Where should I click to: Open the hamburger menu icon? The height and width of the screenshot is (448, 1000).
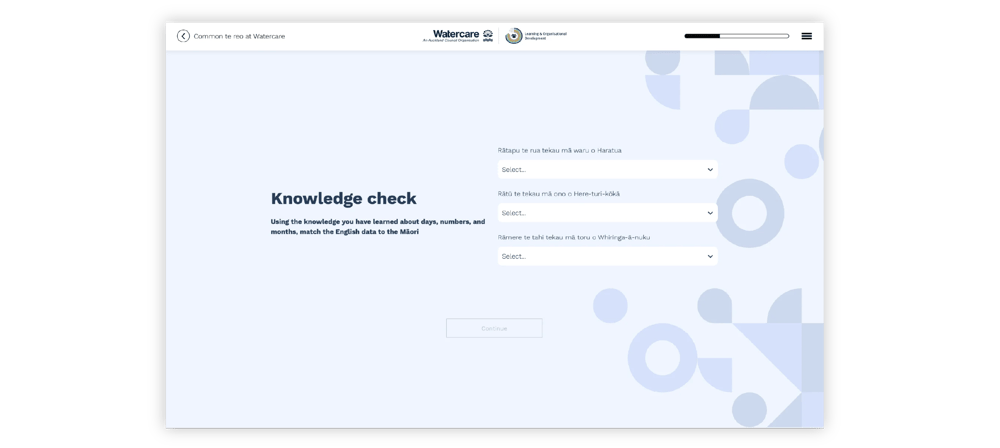806,36
